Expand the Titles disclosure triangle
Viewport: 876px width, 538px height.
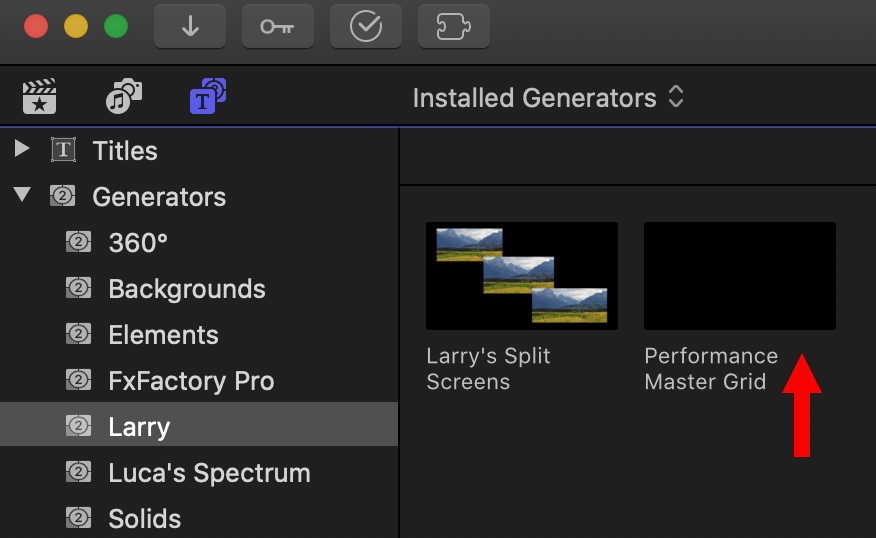22,149
